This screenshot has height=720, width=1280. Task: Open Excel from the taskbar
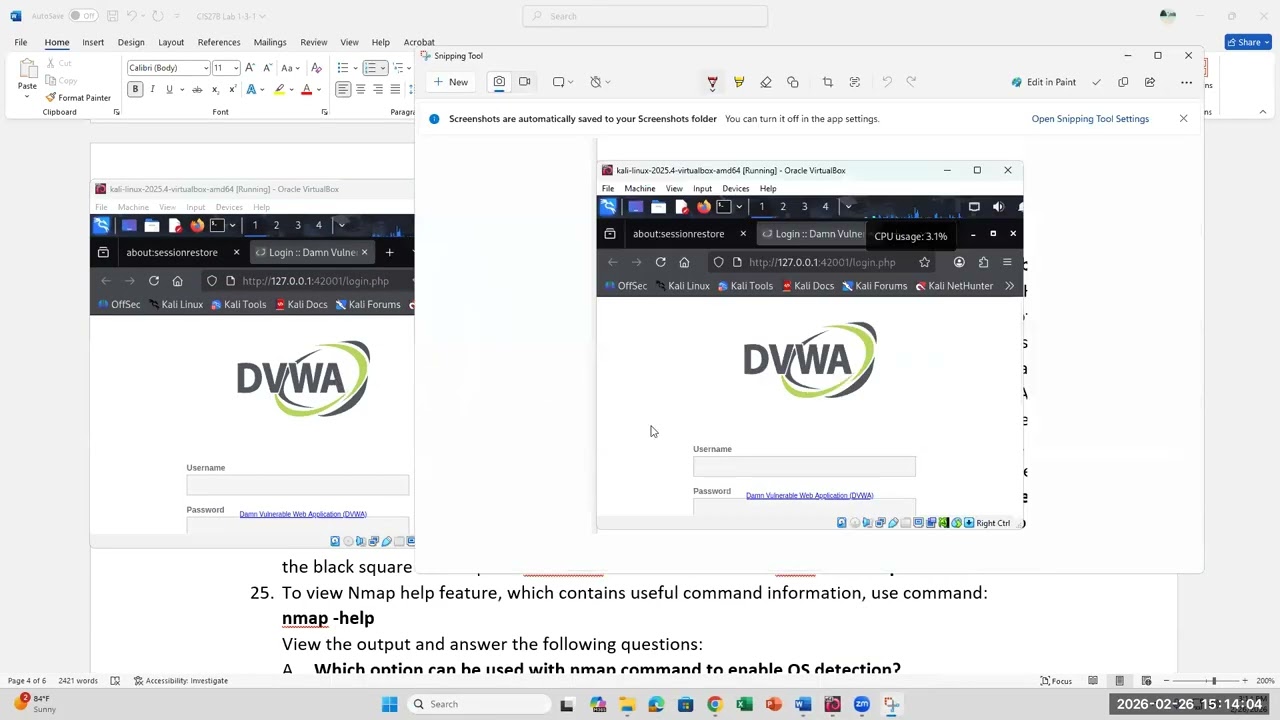[x=744, y=704]
